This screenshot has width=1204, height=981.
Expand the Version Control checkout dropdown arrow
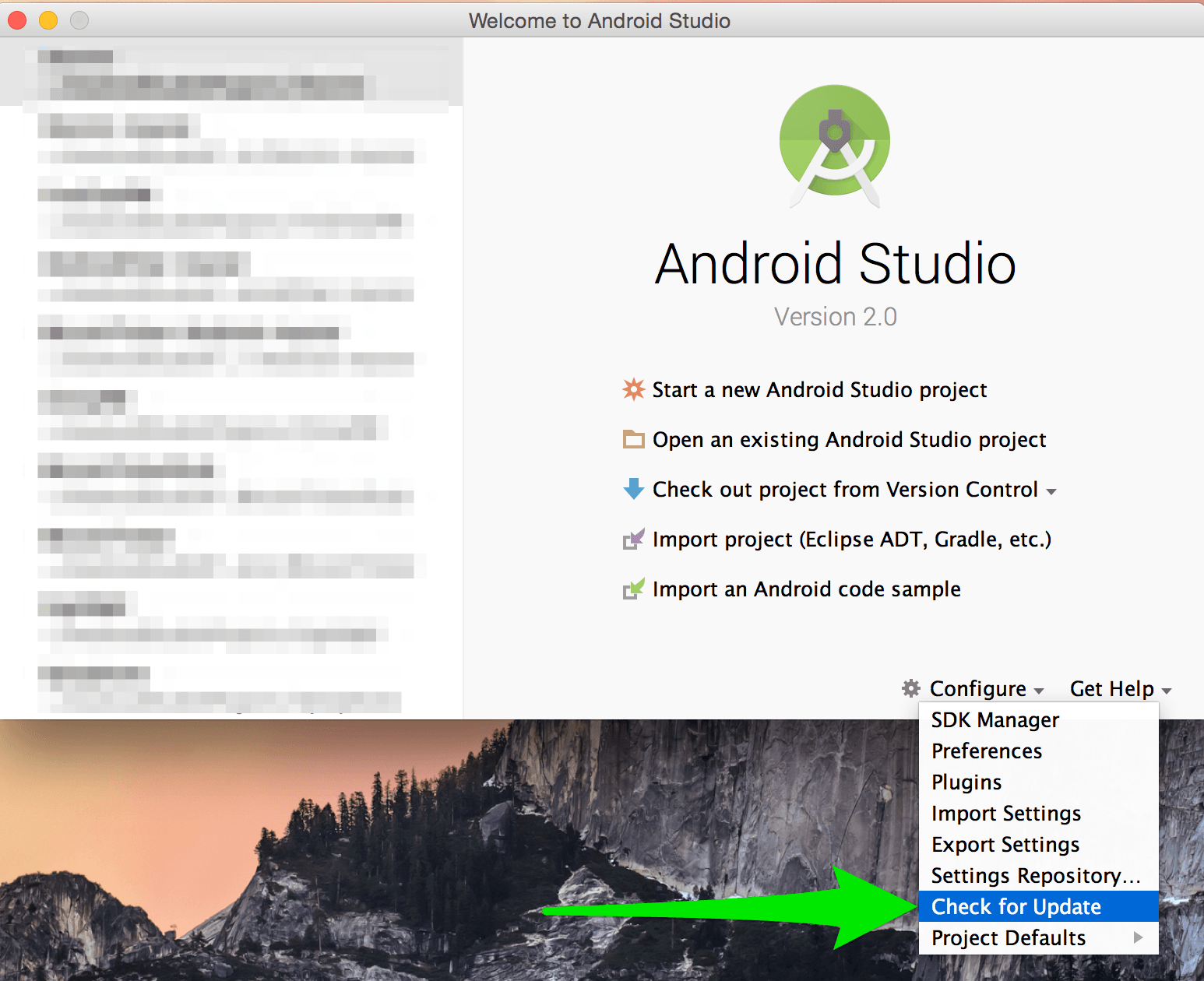click(x=1051, y=491)
